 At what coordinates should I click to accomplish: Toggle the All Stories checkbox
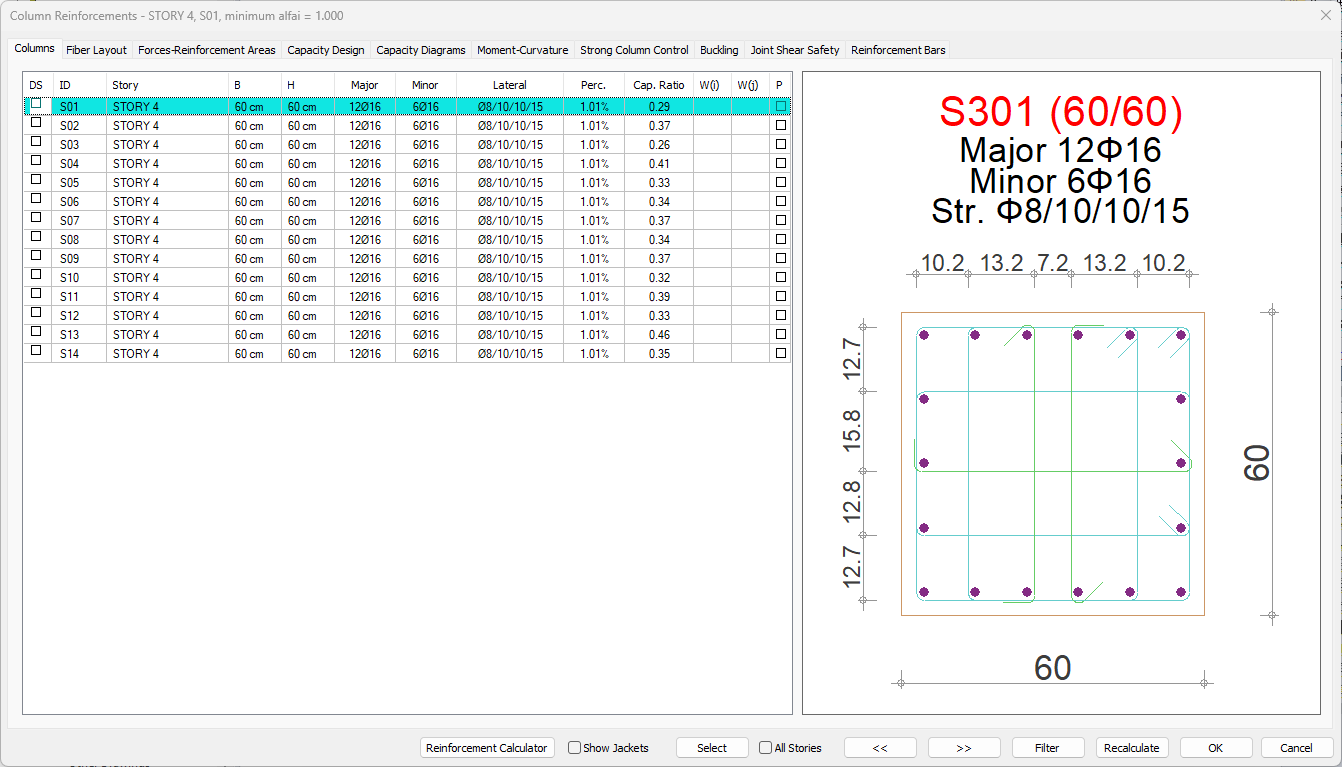[x=766, y=748]
